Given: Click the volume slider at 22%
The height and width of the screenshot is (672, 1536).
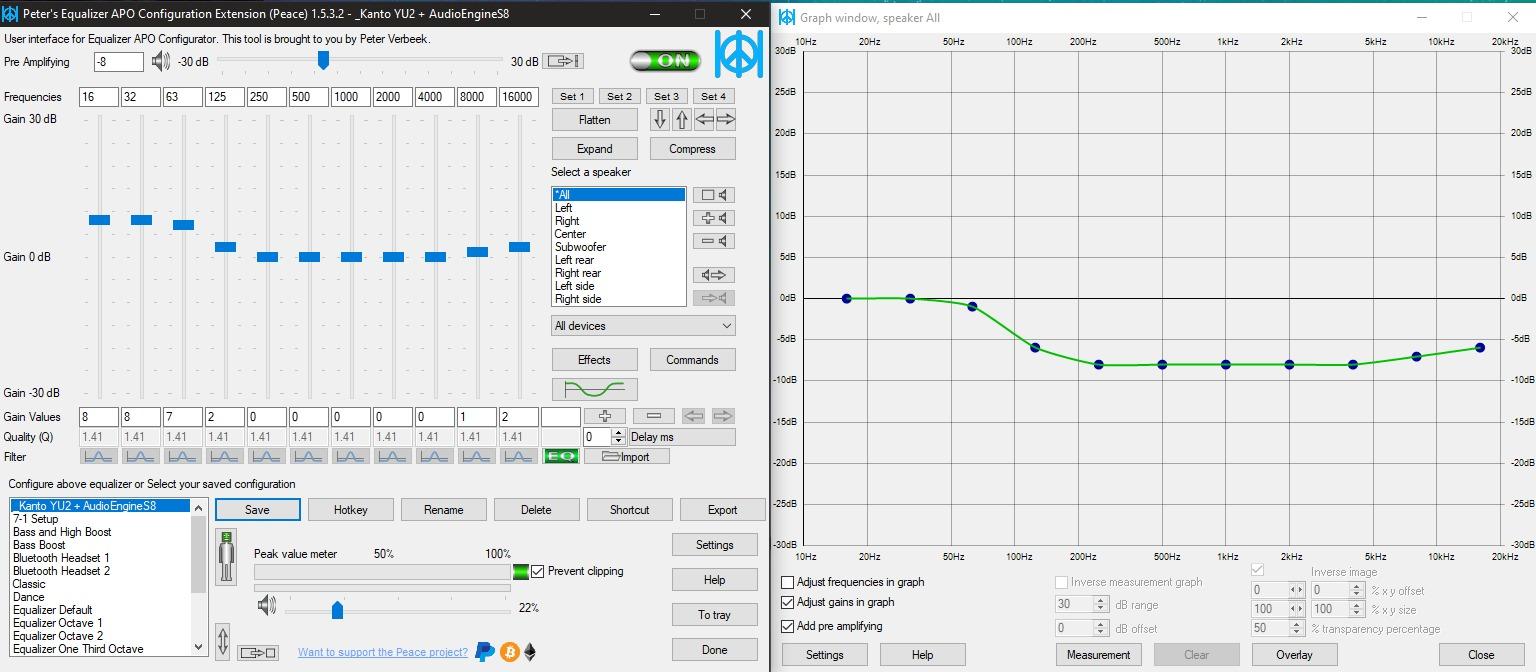Looking at the screenshot, I should coord(337,609).
